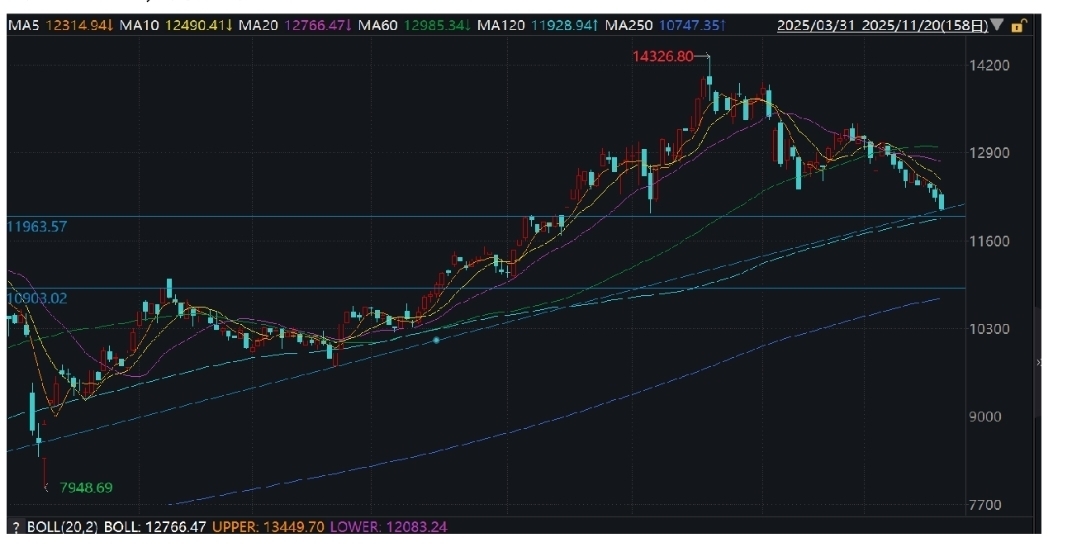
Task: Open the 2025/03/31 2025/11/20 date range
Action: point(882,26)
